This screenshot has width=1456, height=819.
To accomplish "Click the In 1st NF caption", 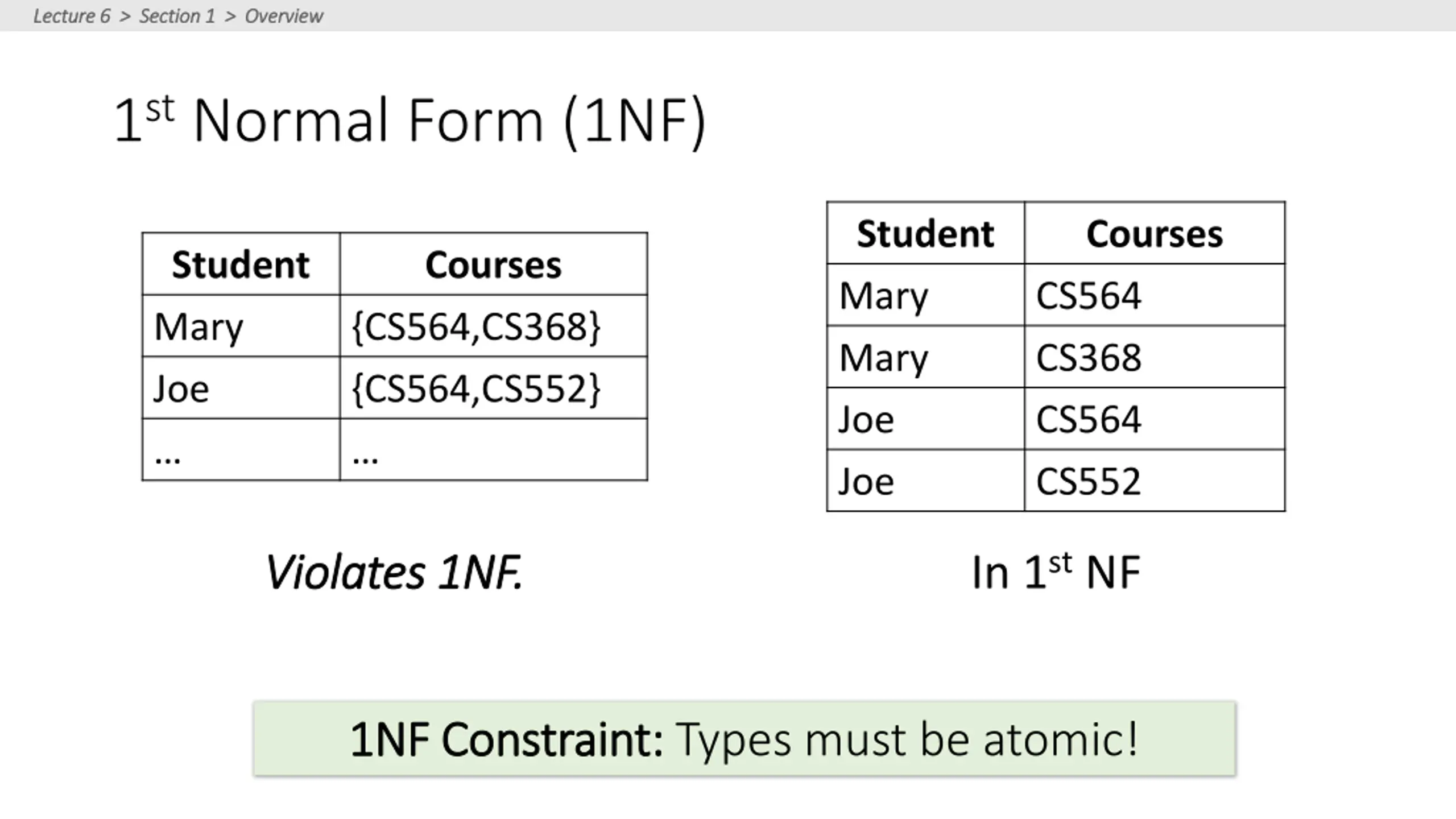I will coord(1056,572).
